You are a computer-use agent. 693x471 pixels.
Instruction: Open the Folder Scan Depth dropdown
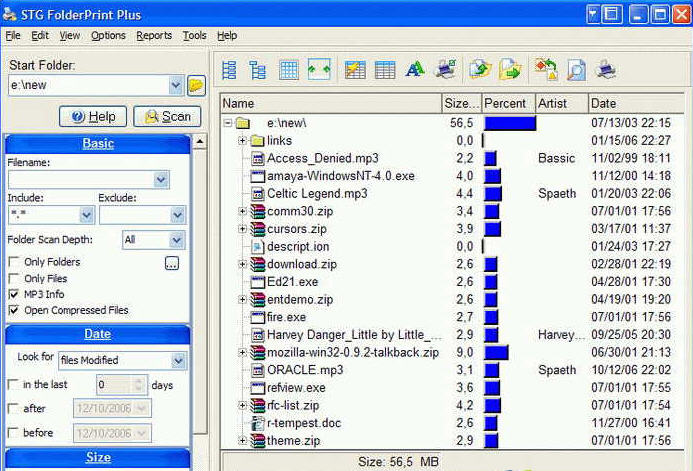click(x=177, y=240)
